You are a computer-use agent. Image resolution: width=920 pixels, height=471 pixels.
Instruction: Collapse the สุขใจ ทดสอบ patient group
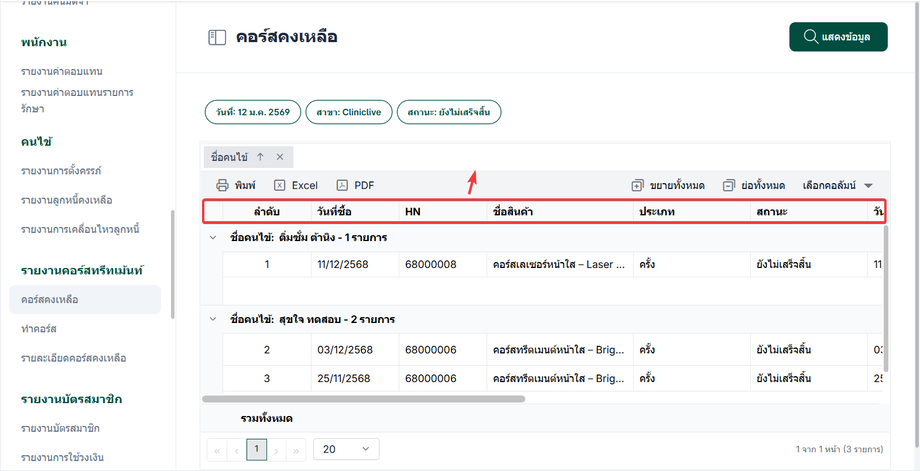(212, 320)
